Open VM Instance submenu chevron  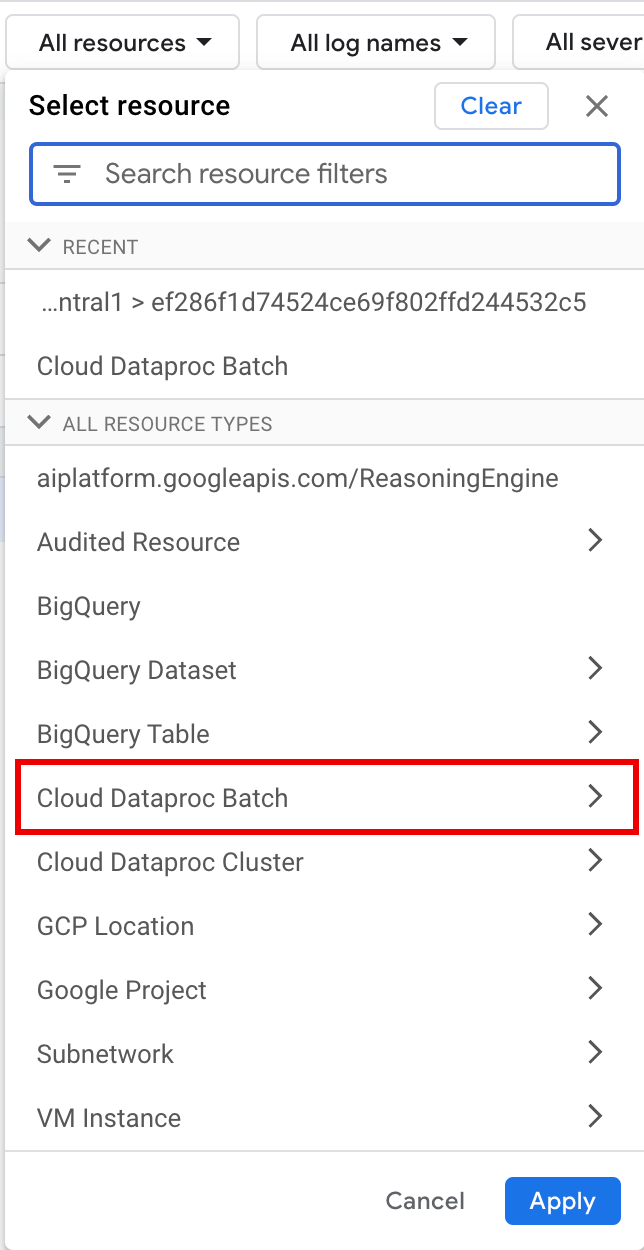click(595, 1117)
